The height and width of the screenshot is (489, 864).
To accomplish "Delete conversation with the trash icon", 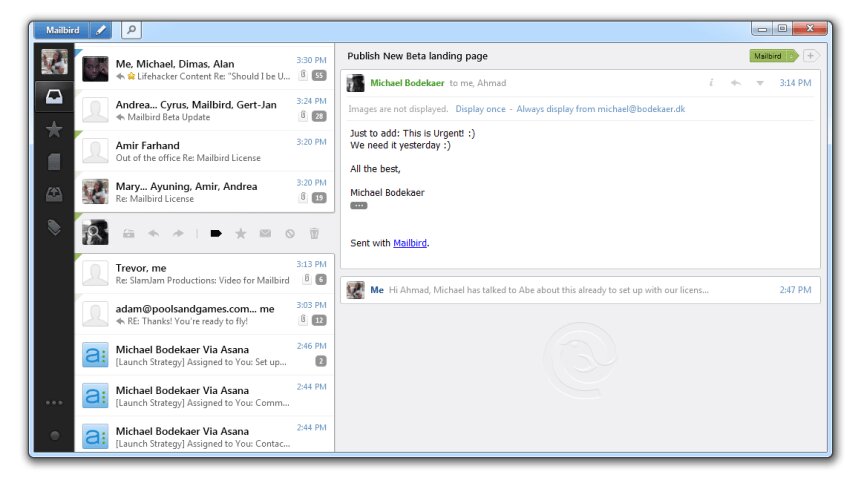I will point(314,234).
